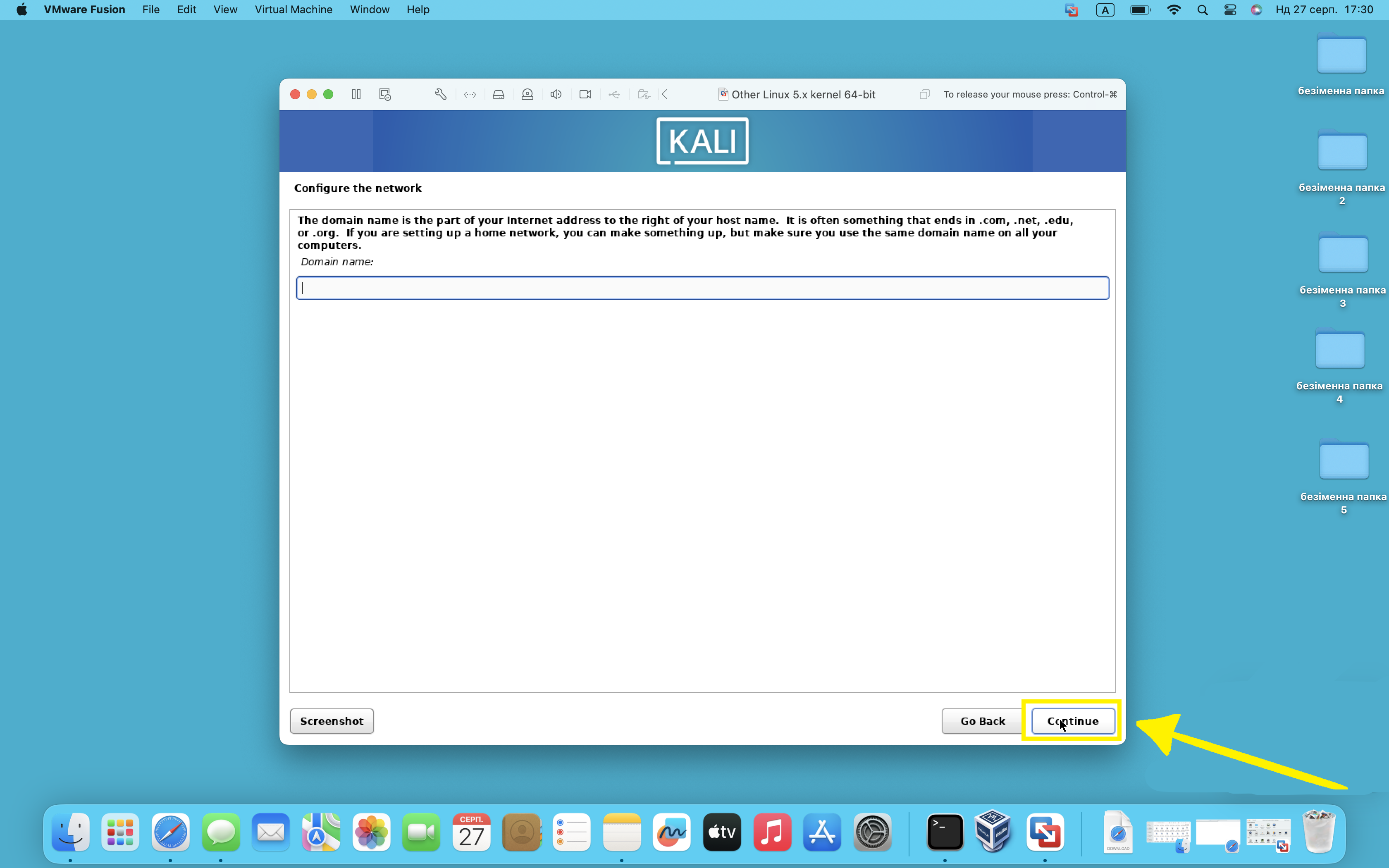
Task: Open the Downloads stack in Dock
Action: (1117, 832)
